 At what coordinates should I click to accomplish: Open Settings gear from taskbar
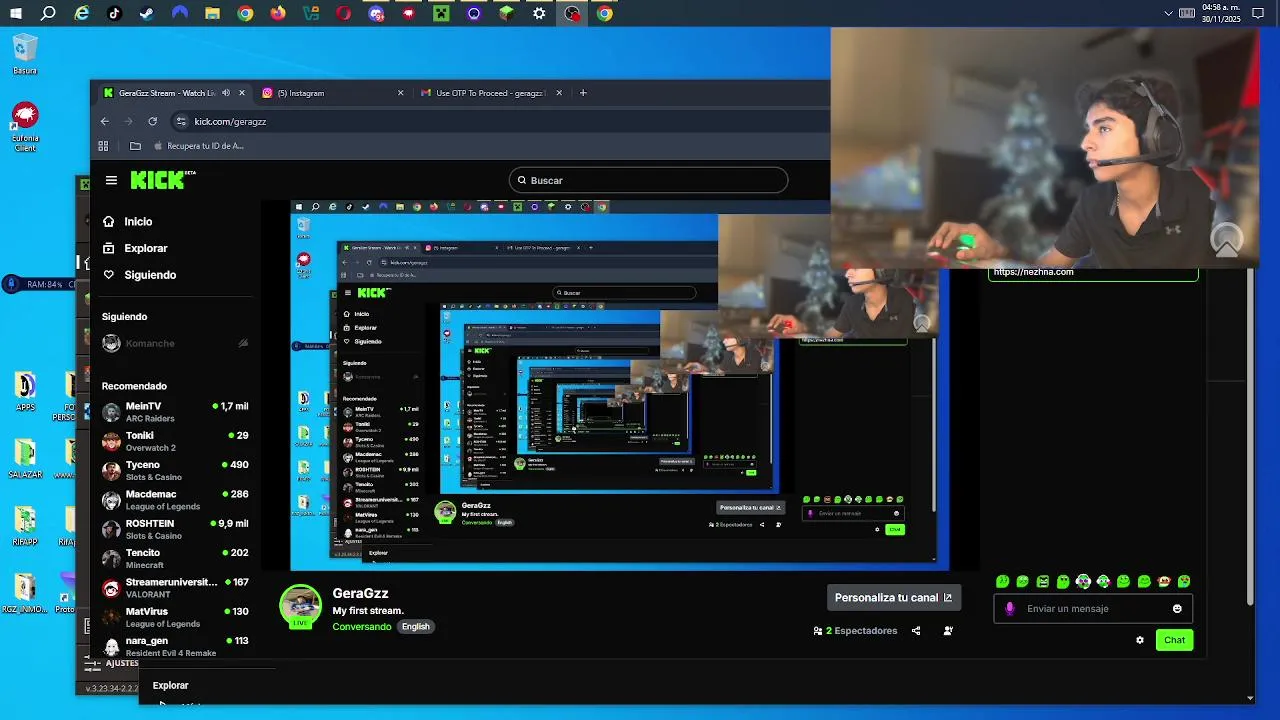[539, 14]
